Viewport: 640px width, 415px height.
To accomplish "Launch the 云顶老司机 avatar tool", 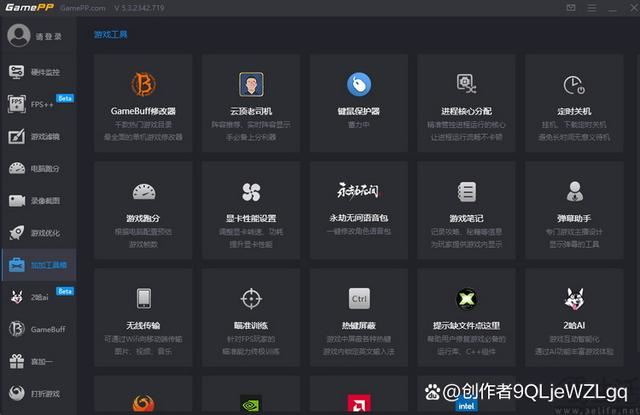I will tap(251, 84).
